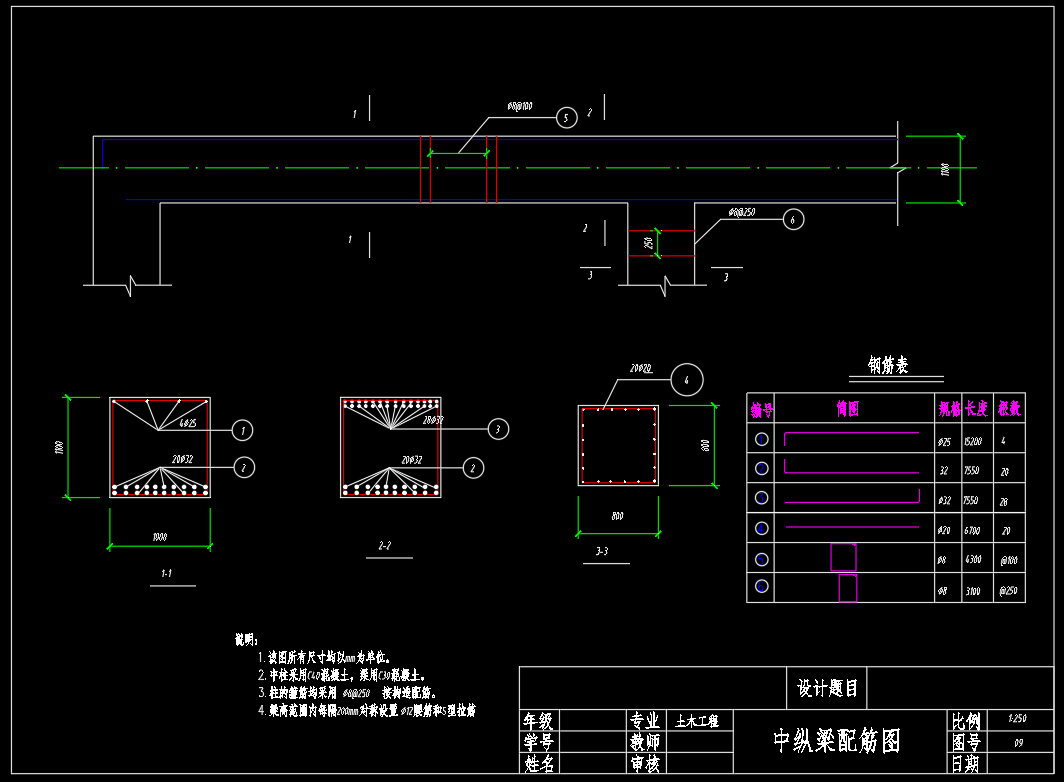The width and height of the screenshot is (1064, 782).
Task: Pick circled number 6 in rebar table
Action: tap(761, 587)
